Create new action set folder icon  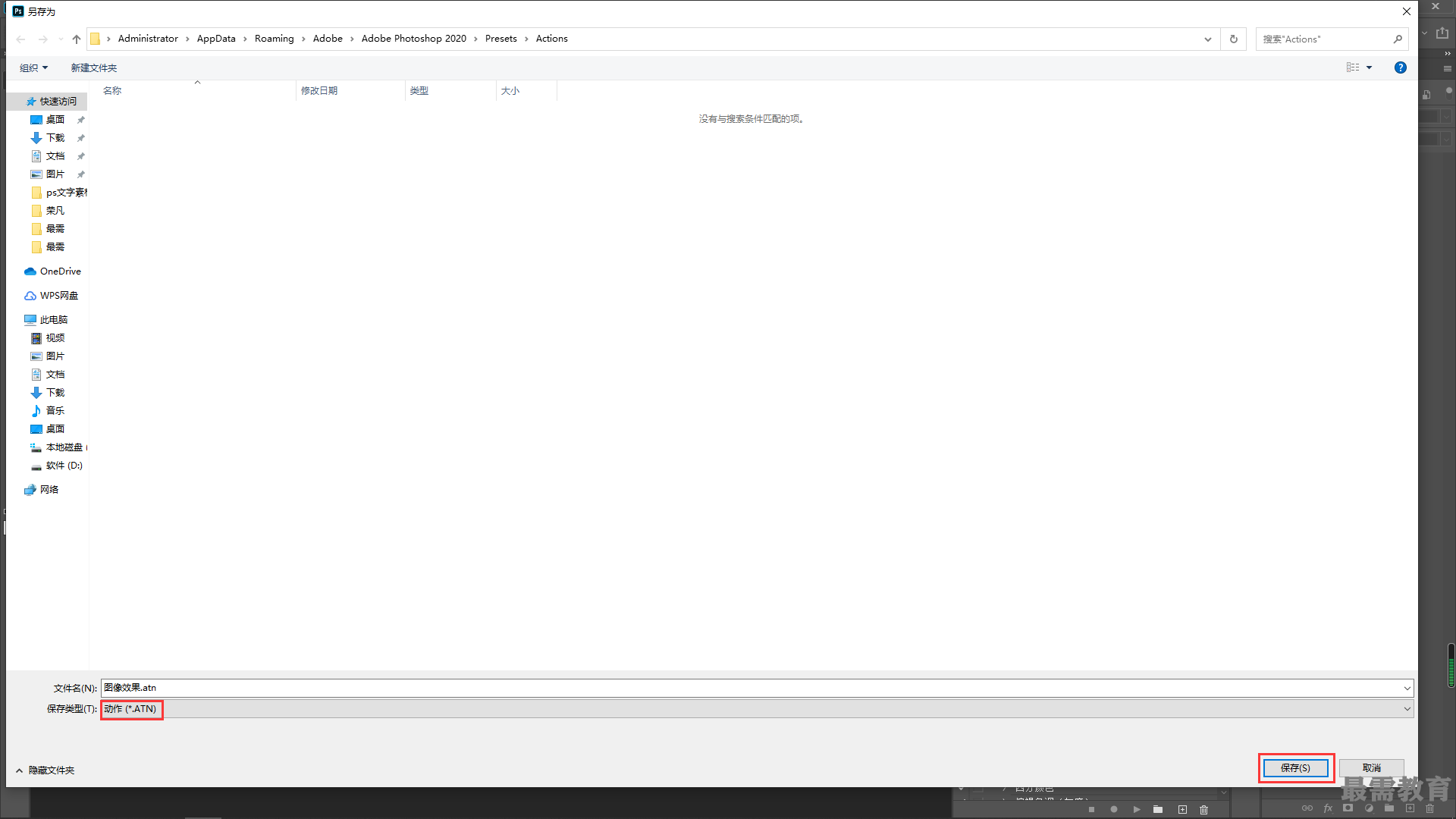pyautogui.click(x=1158, y=809)
